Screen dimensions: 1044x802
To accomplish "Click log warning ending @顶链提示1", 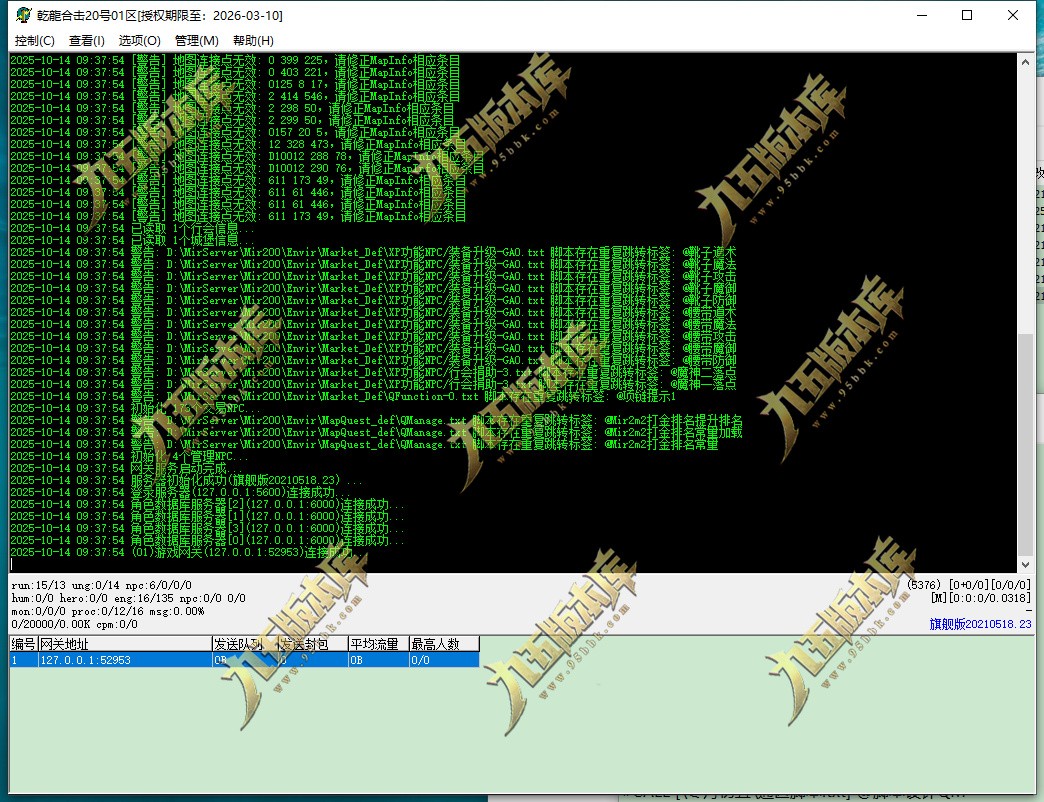I will [343, 396].
